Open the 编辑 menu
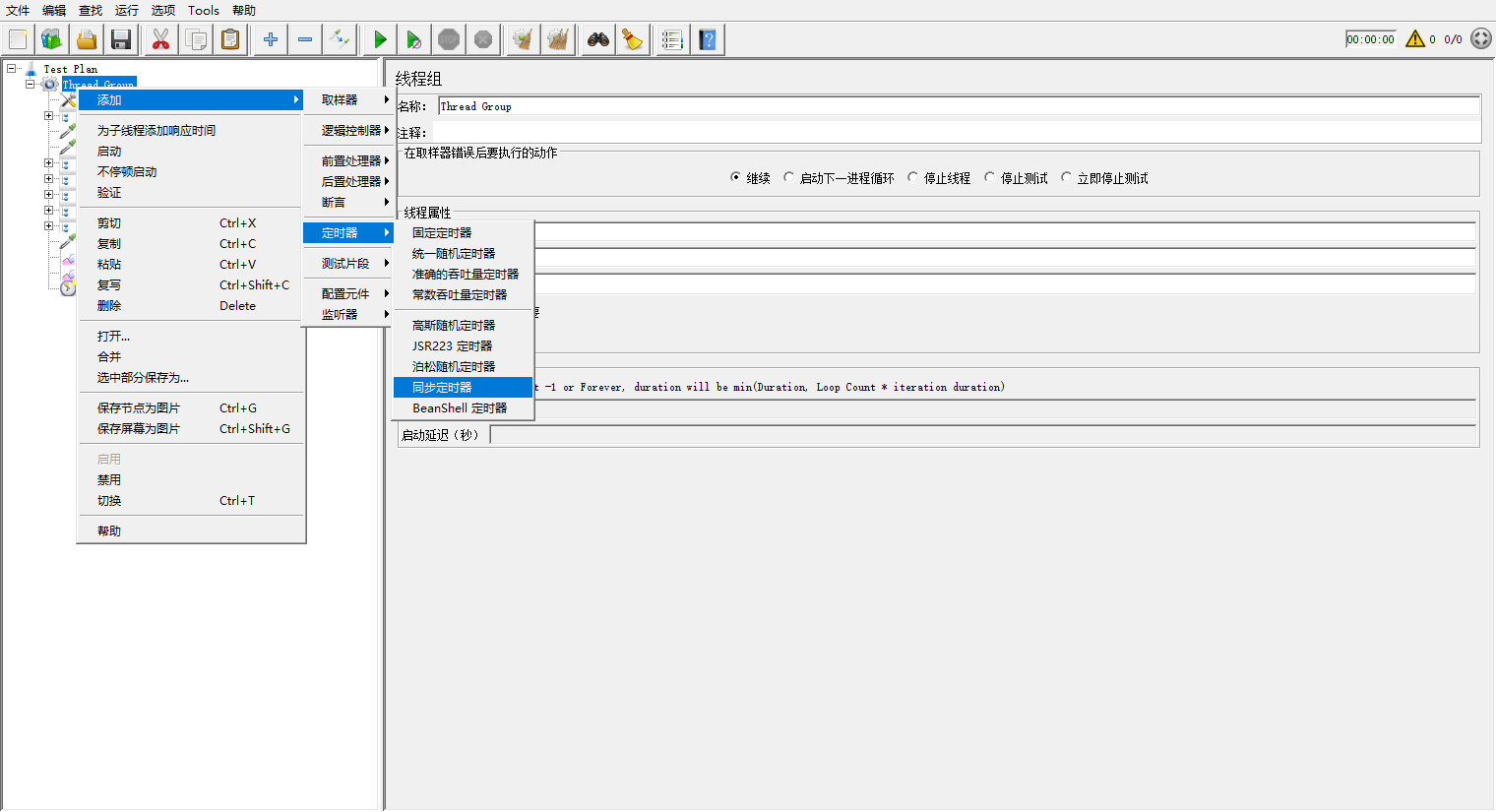1496x812 pixels. click(54, 10)
